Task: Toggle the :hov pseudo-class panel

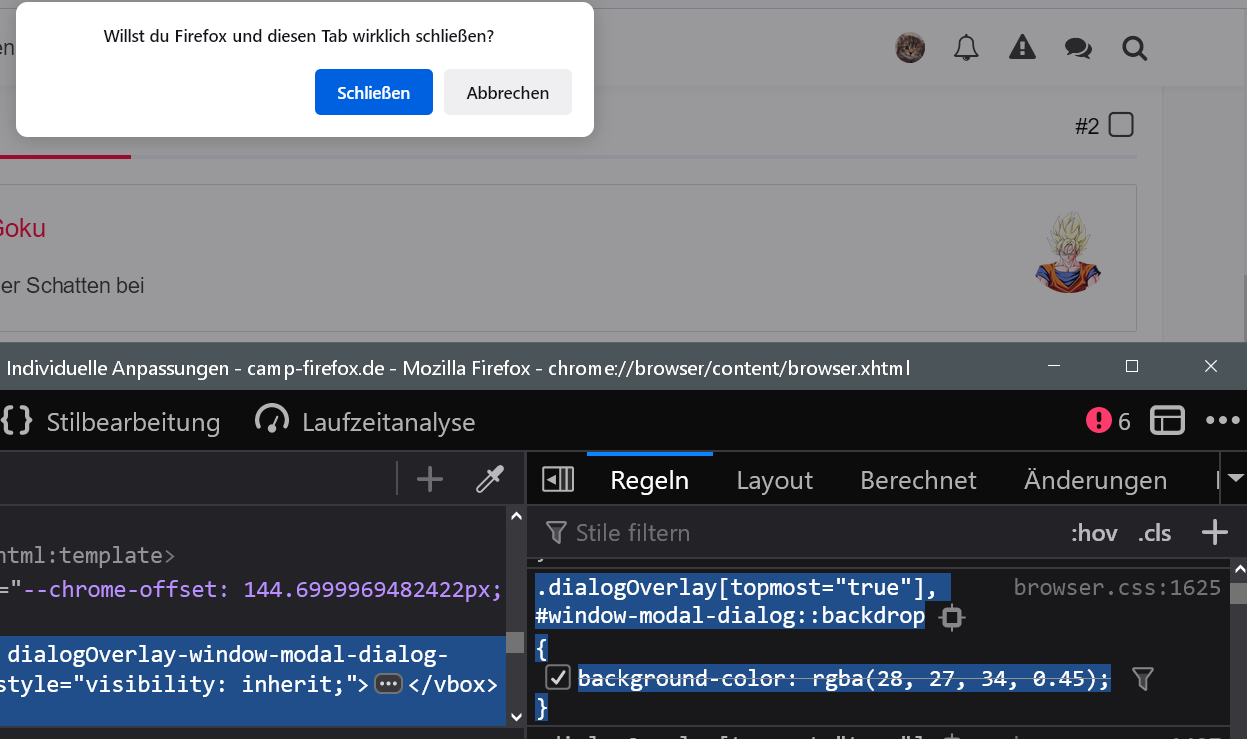Action: click(x=1094, y=533)
